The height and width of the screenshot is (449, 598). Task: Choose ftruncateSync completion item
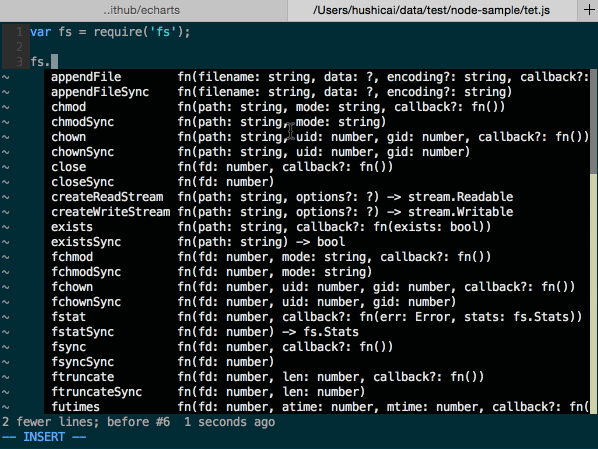317,392
